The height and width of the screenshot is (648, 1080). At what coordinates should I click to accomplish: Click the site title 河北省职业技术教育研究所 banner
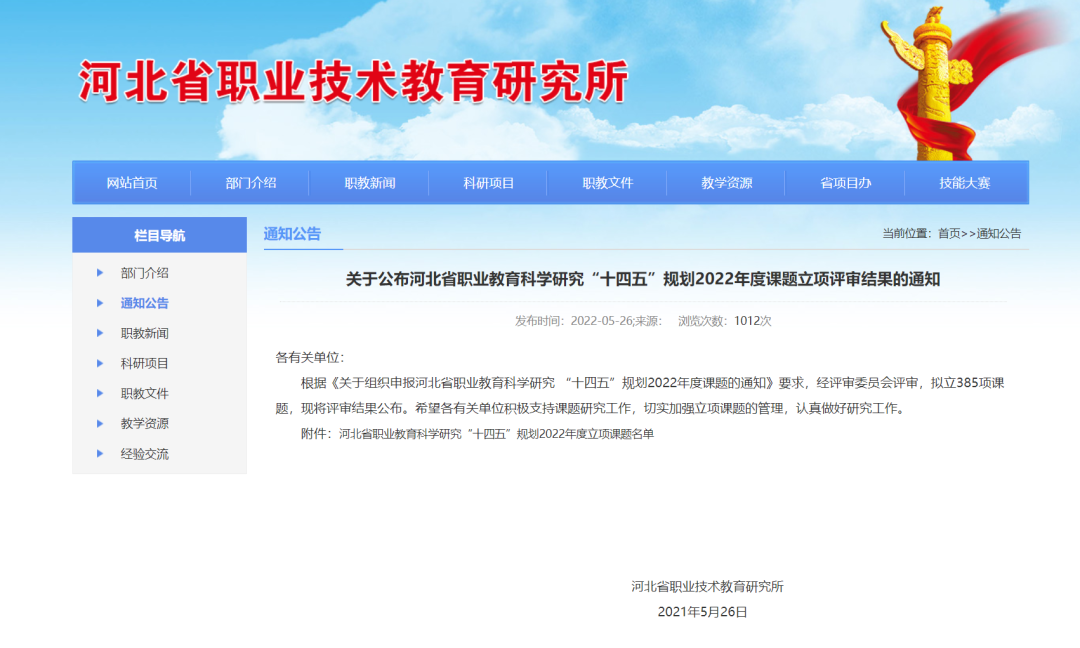pyautogui.click(x=353, y=81)
